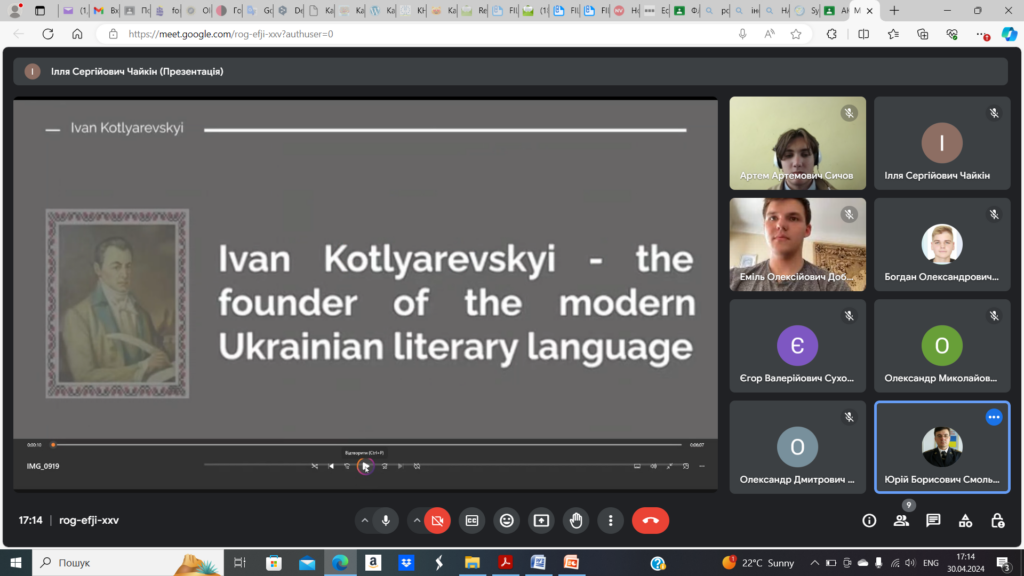Expand audio settings arrow beside microphone
The height and width of the screenshot is (576, 1024).
(363, 520)
